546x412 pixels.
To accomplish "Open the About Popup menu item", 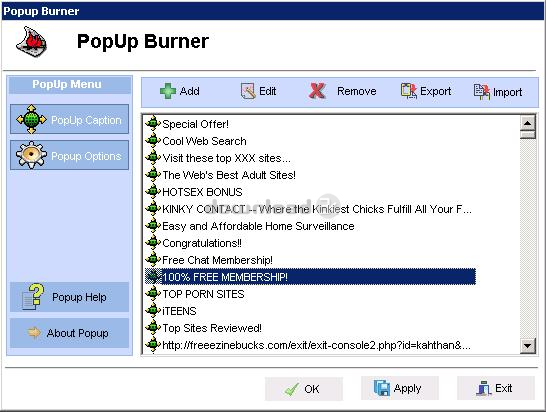I will click(x=69, y=333).
